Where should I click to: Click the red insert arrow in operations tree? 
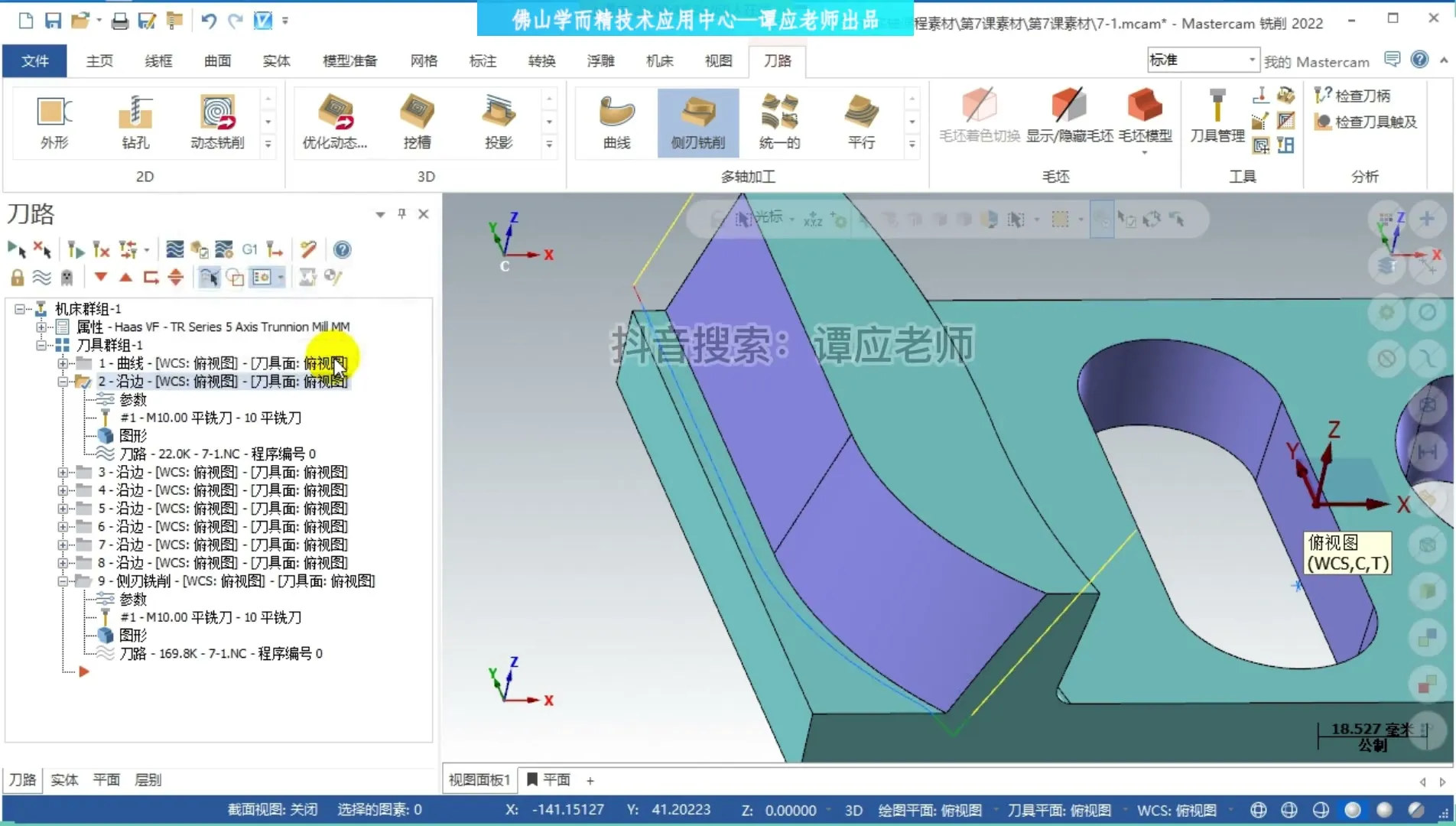point(84,672)
